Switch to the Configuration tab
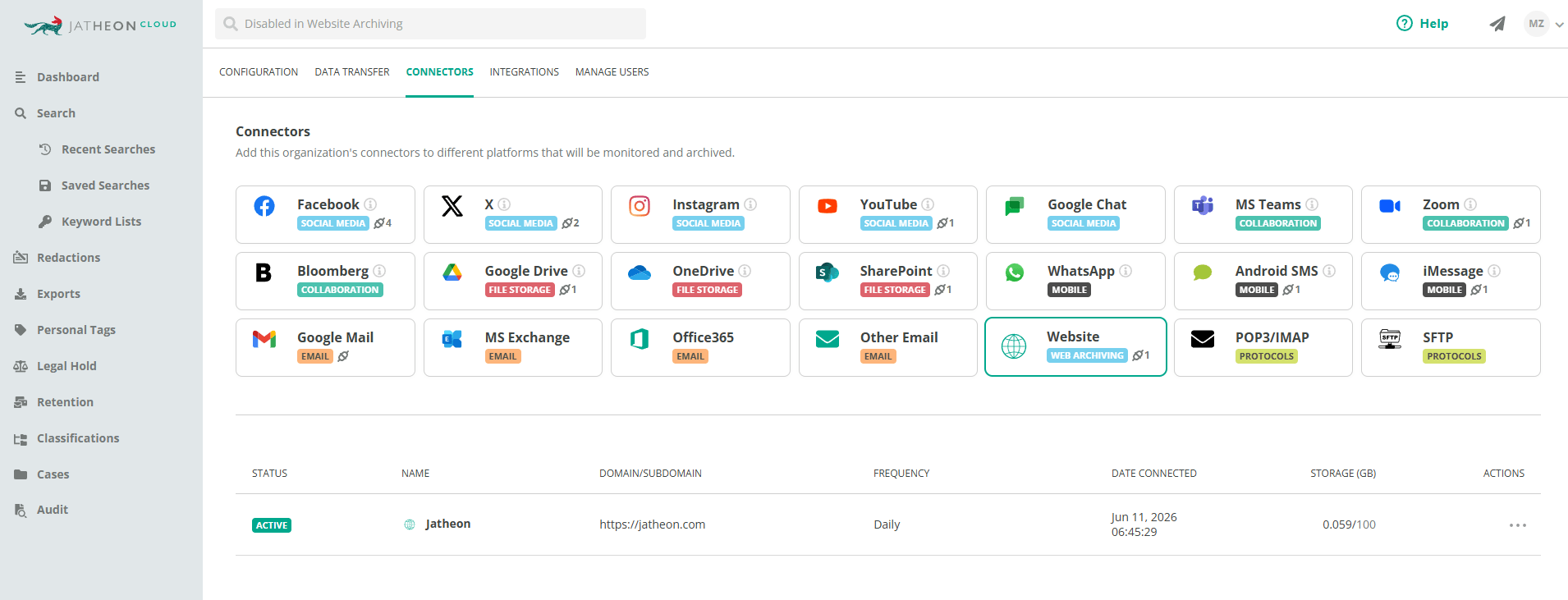Image resolution: width=1568 pixels, height=600 pixels. point(259,72)
